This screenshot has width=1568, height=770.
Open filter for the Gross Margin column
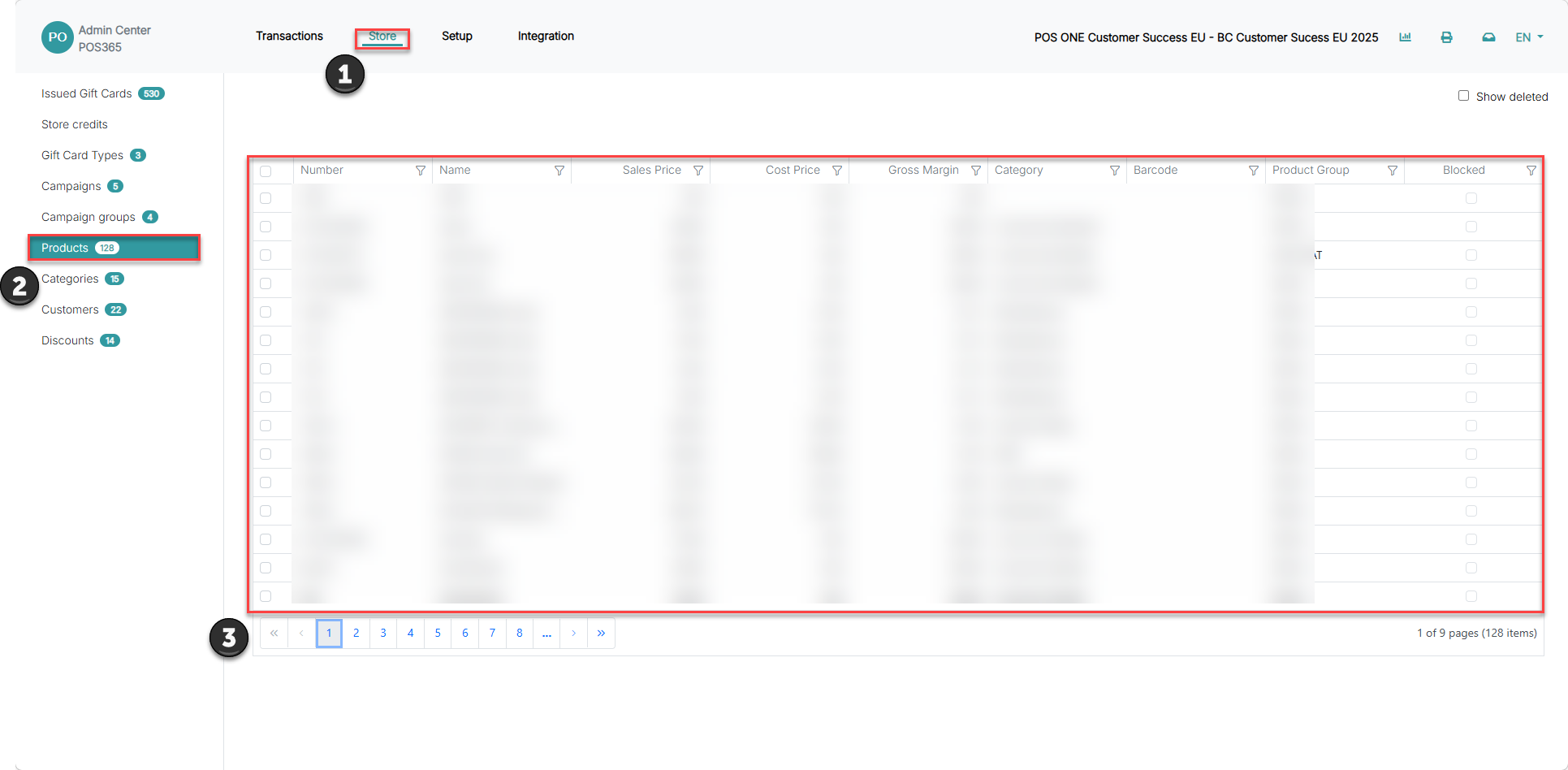point(975,171)
